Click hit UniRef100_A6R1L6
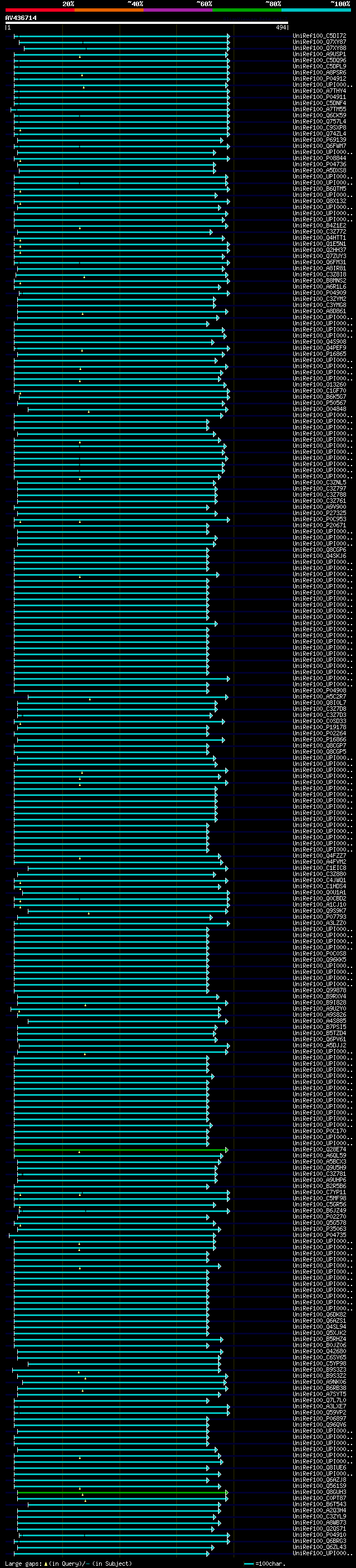 [319, 286]
